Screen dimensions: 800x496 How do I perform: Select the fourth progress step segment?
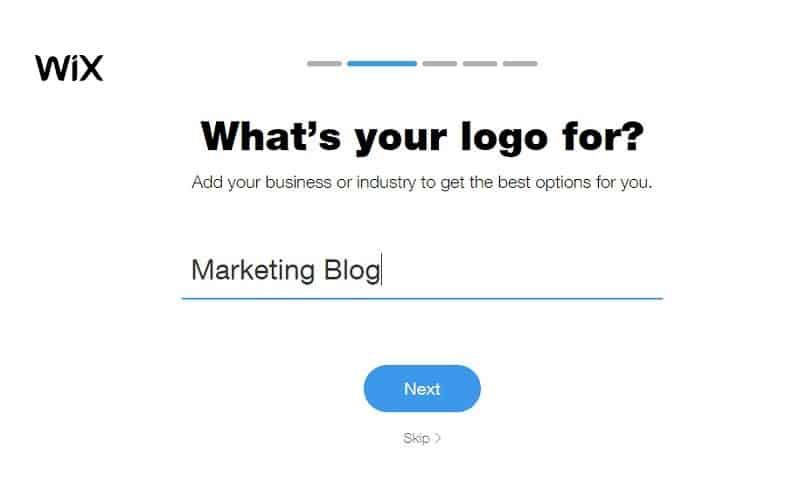pos(480,64)
